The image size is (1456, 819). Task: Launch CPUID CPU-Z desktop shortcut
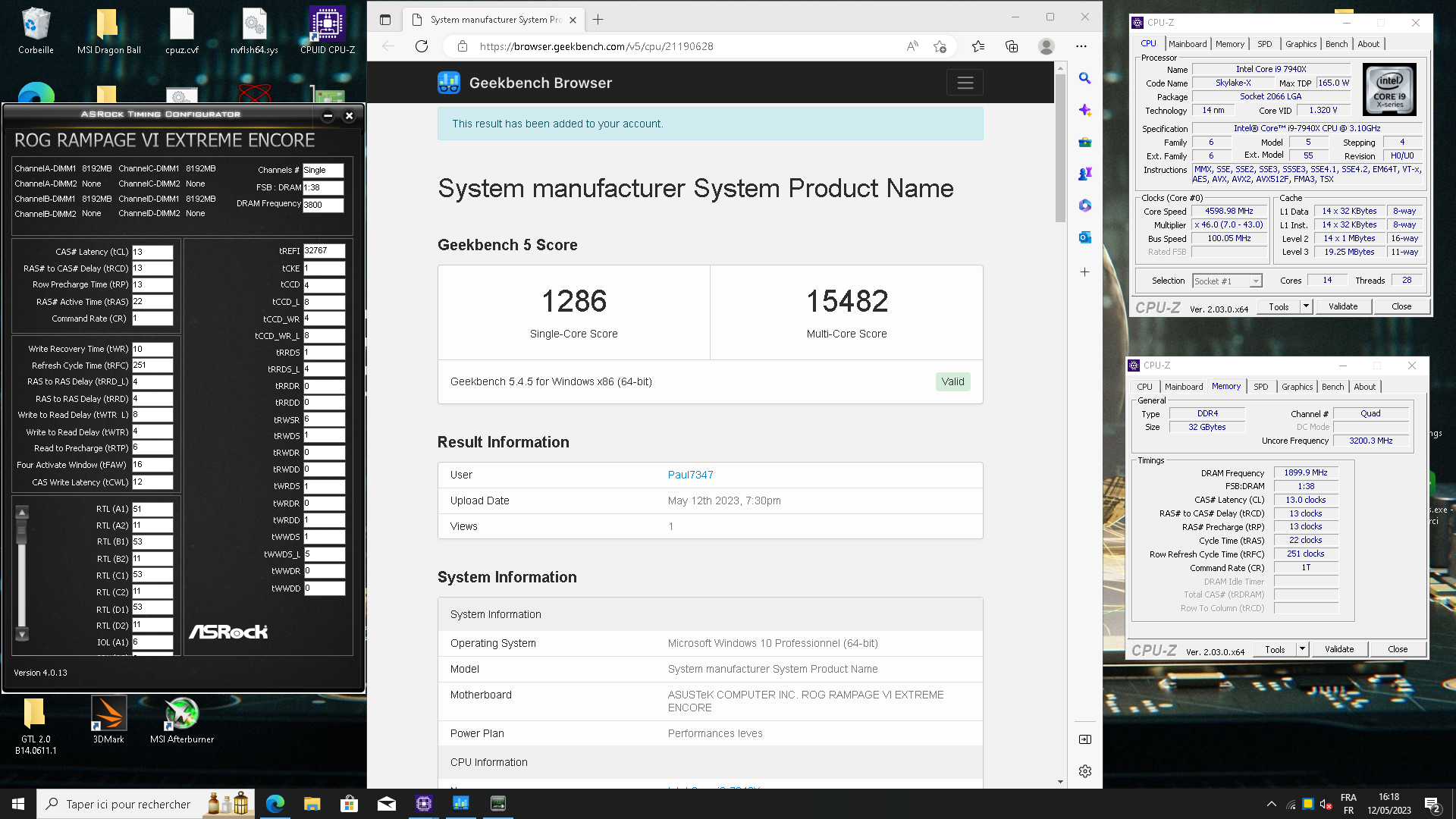click(x=327, y=31)
